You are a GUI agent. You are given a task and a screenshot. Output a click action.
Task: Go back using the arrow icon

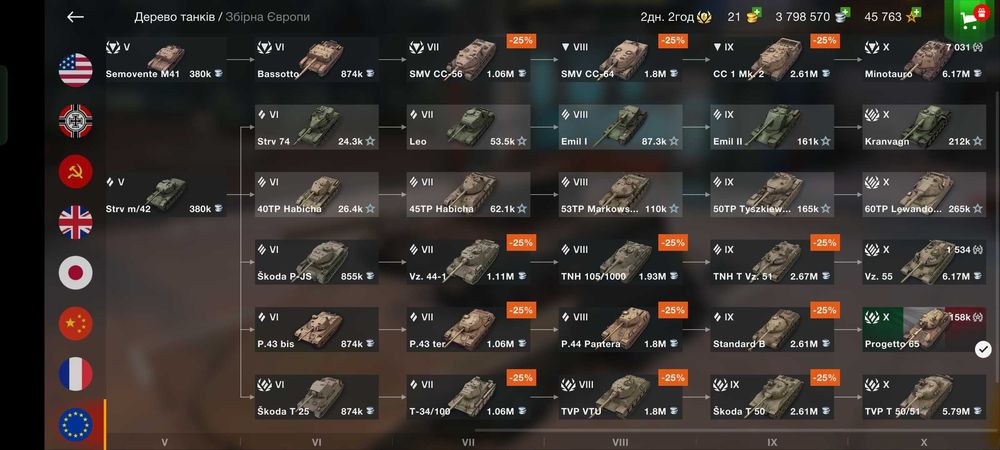point(75,17)
